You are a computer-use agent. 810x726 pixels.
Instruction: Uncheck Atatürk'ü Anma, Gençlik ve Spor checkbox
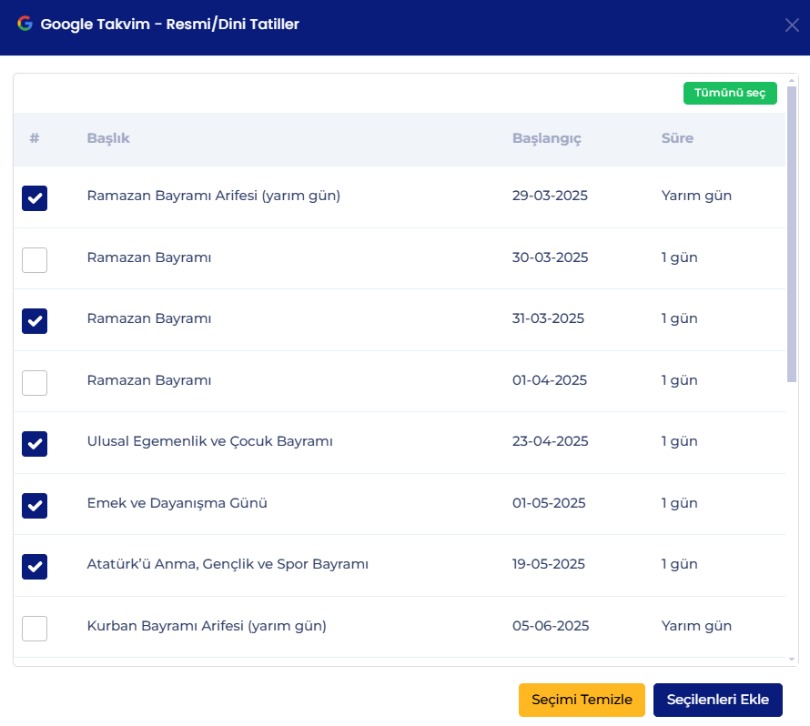35,566
